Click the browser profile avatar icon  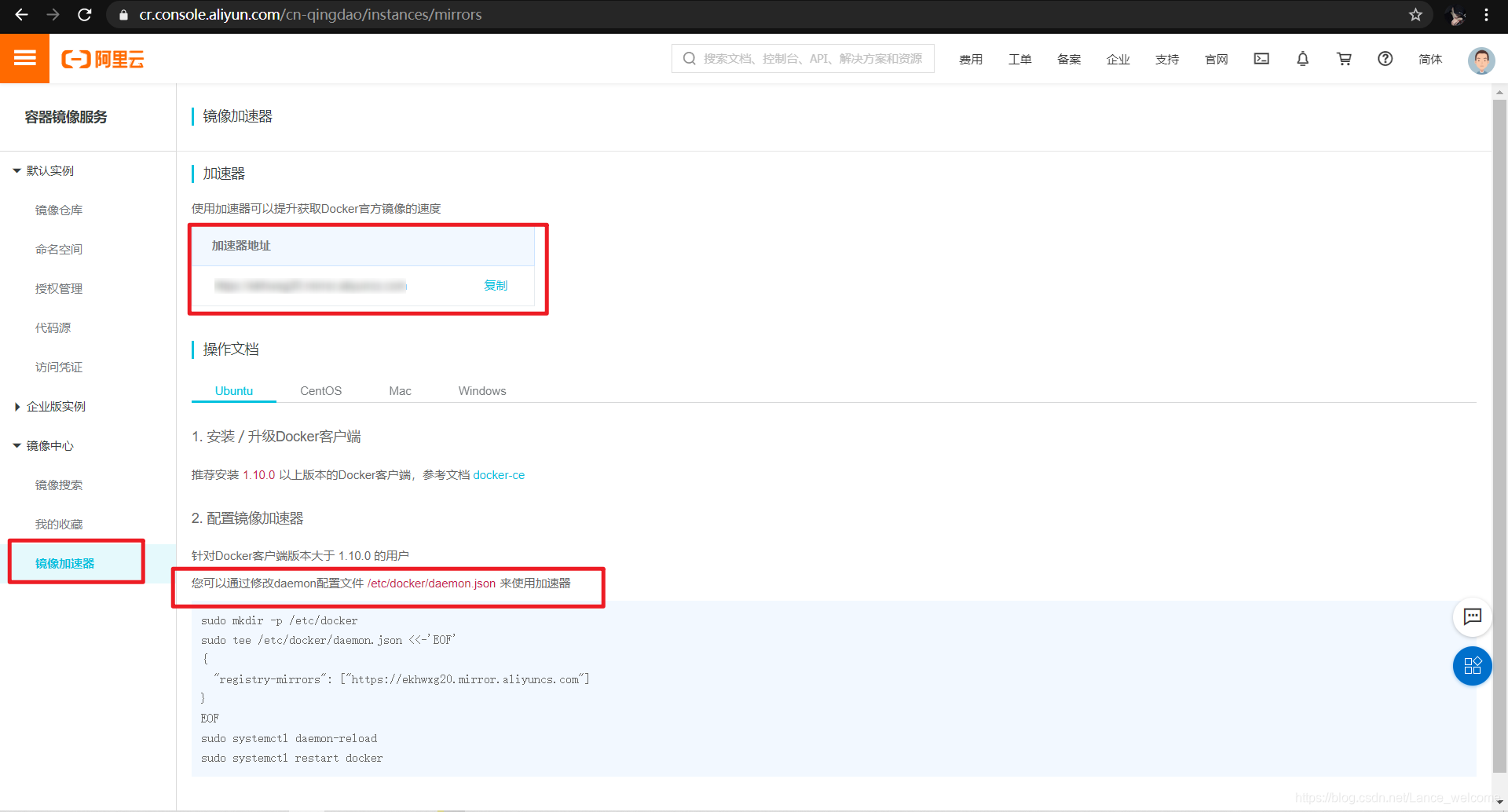click(1456, 15)
